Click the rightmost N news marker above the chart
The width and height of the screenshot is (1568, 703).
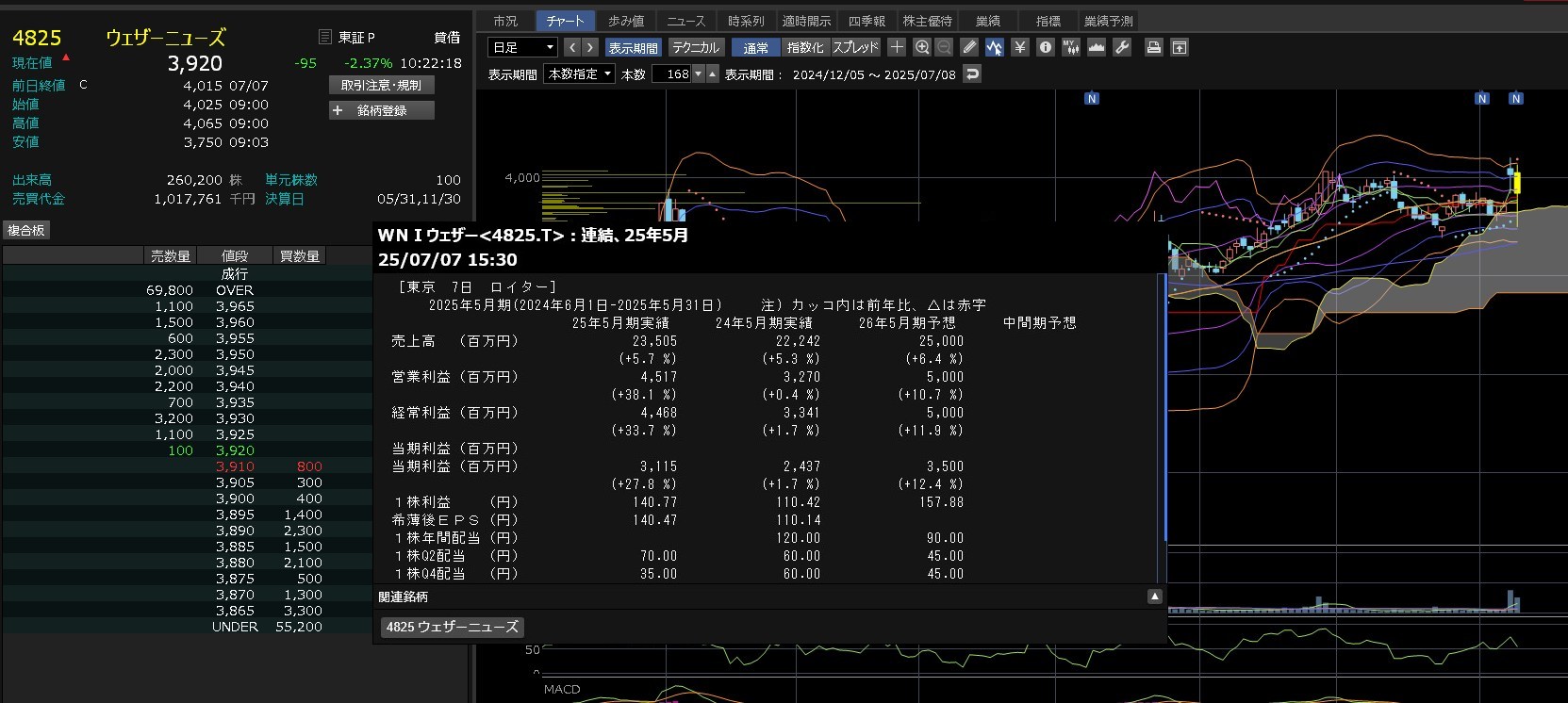point(1516,98)
